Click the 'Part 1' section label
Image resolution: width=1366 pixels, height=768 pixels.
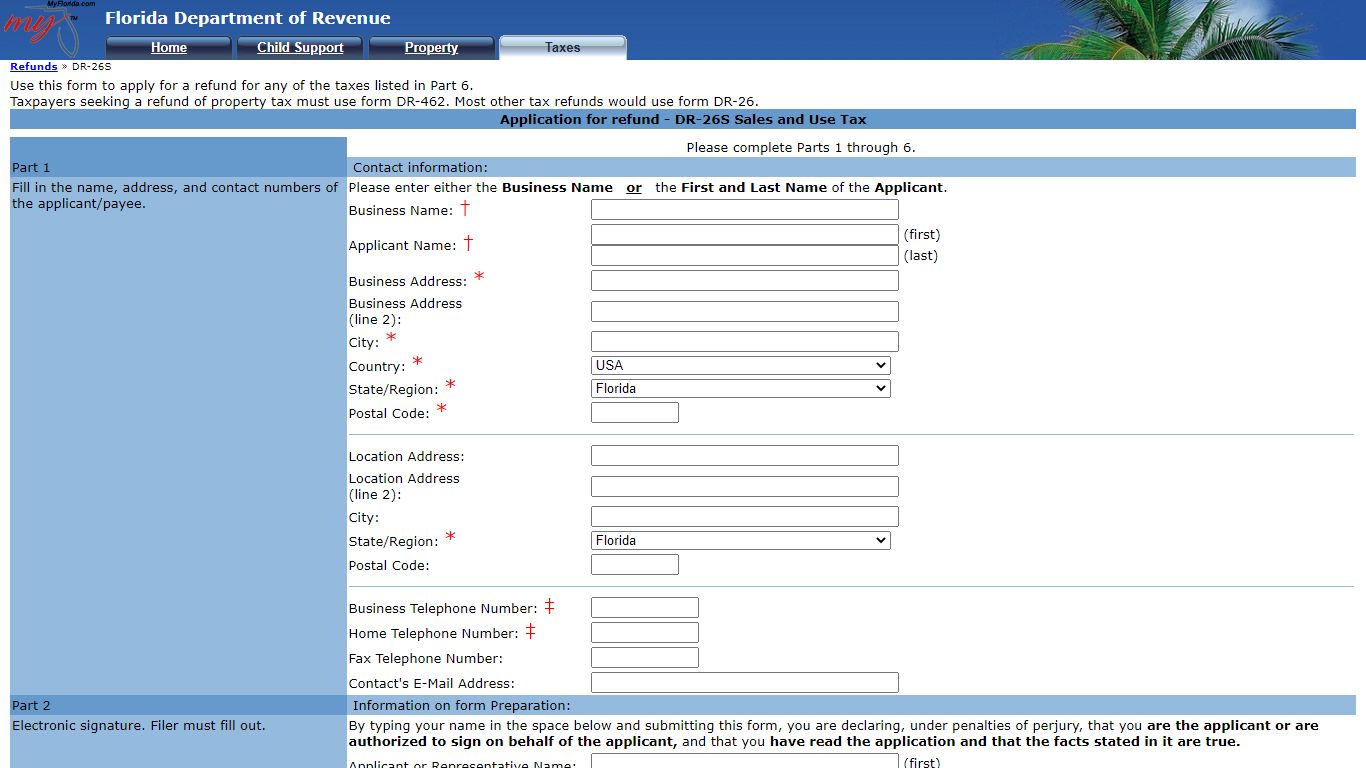pos(31,168)
